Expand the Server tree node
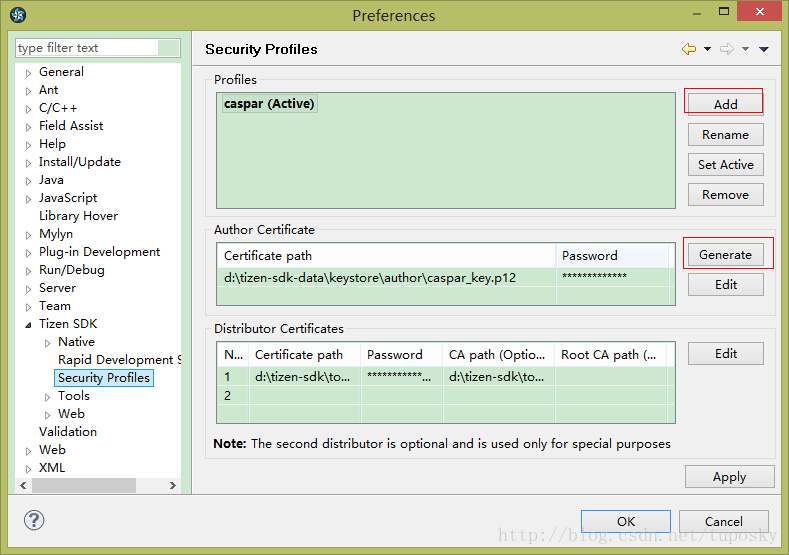The height and width of the screenshot is (555, 789). (x=29, y=289)
